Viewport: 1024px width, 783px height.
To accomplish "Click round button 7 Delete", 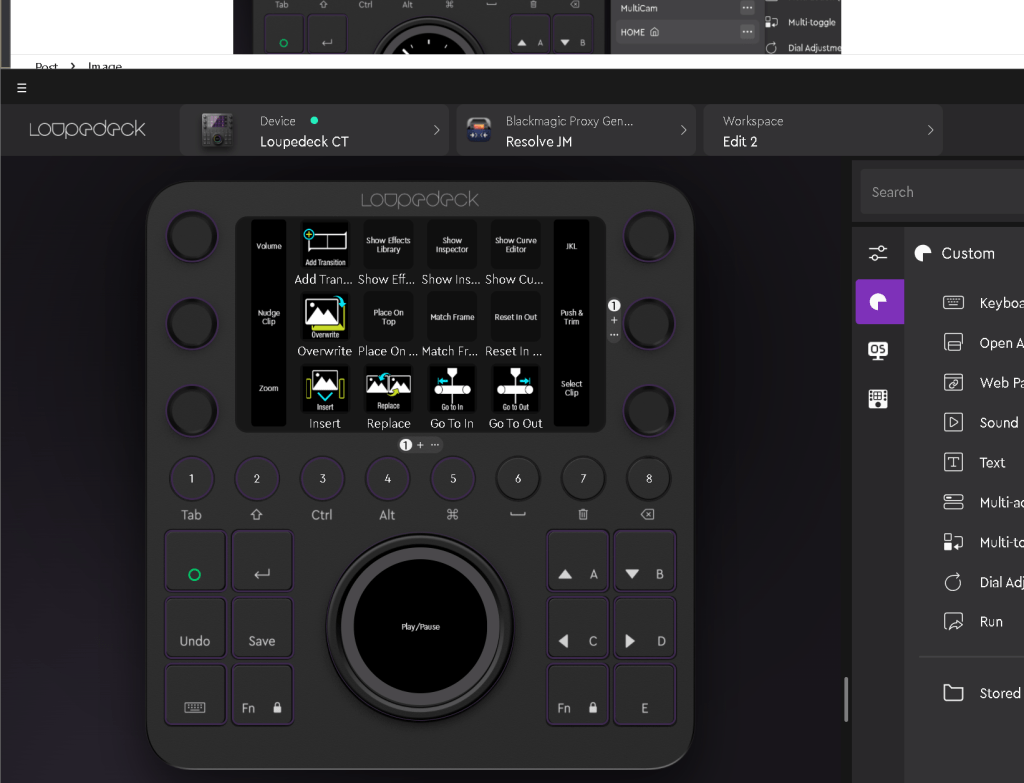I will coord(583,479).
